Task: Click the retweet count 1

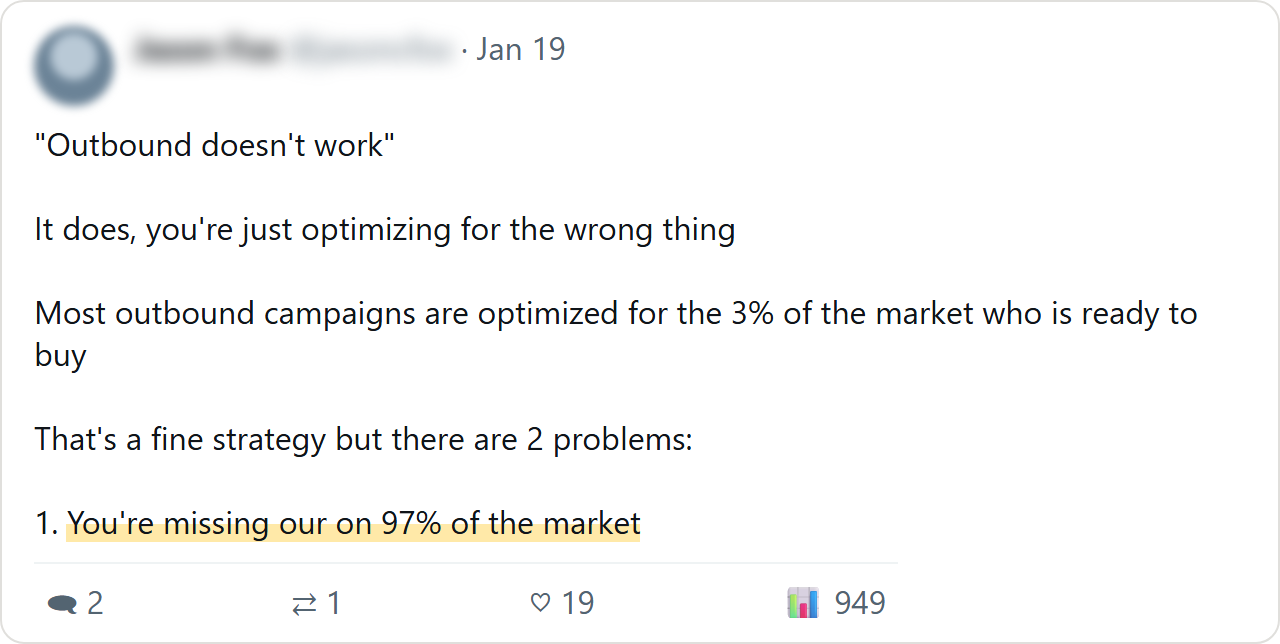Action: [334, 603]
